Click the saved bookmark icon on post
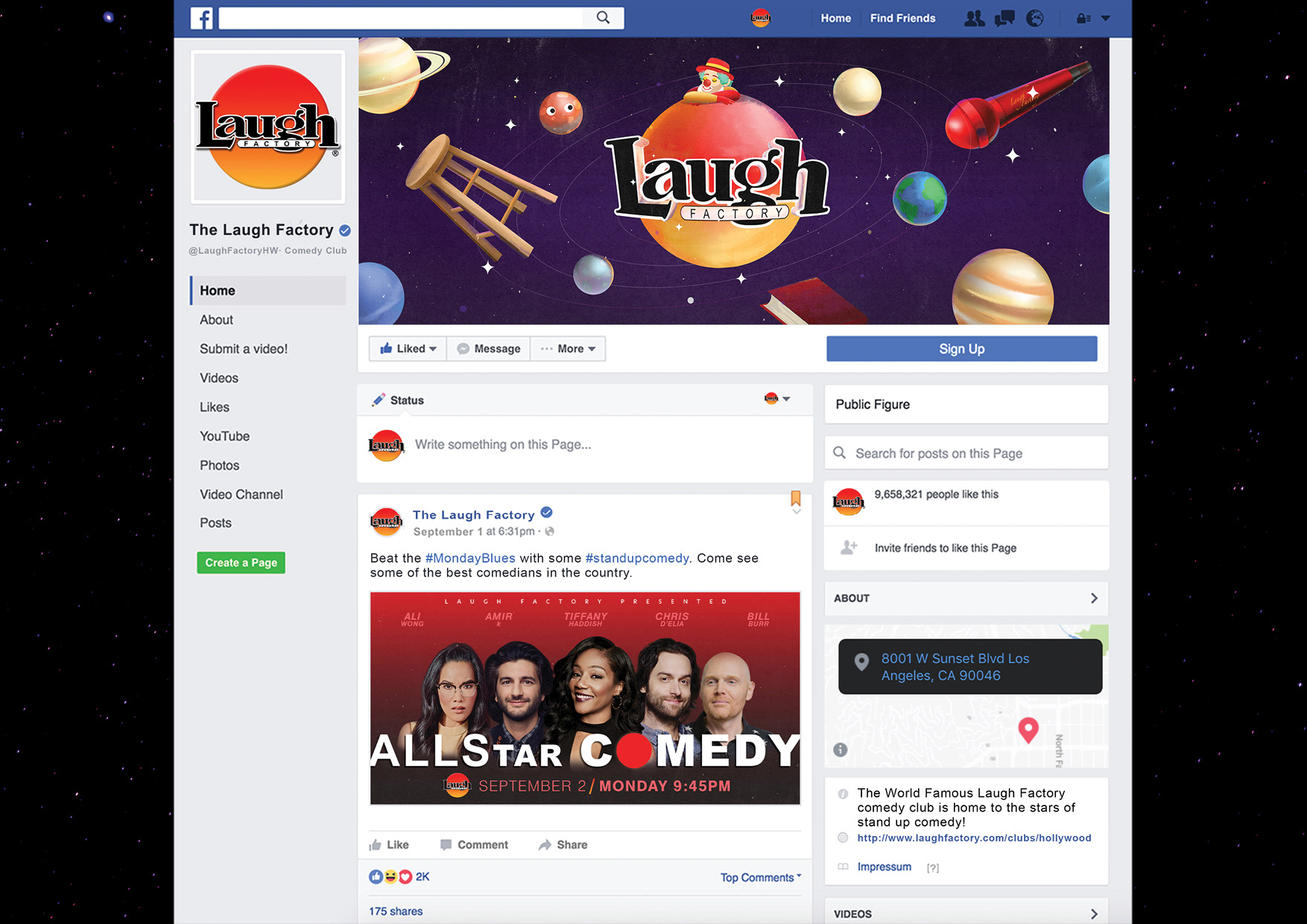 [x=796, y=498]
